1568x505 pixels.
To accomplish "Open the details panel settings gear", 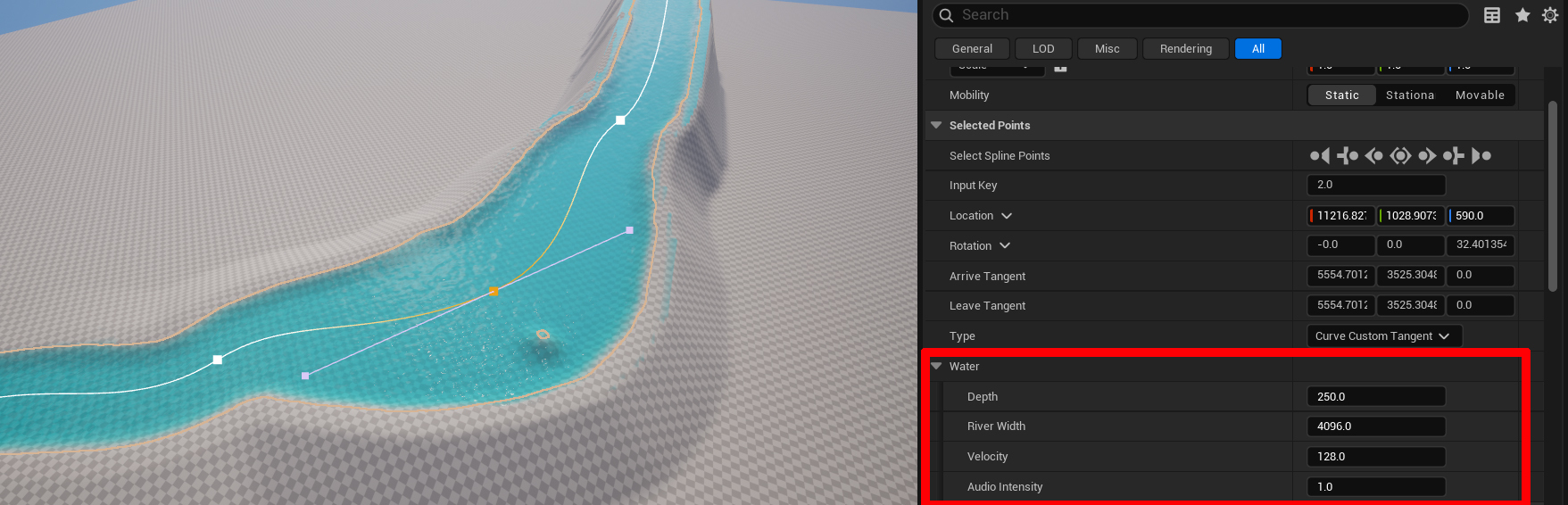I will 1550,15.
